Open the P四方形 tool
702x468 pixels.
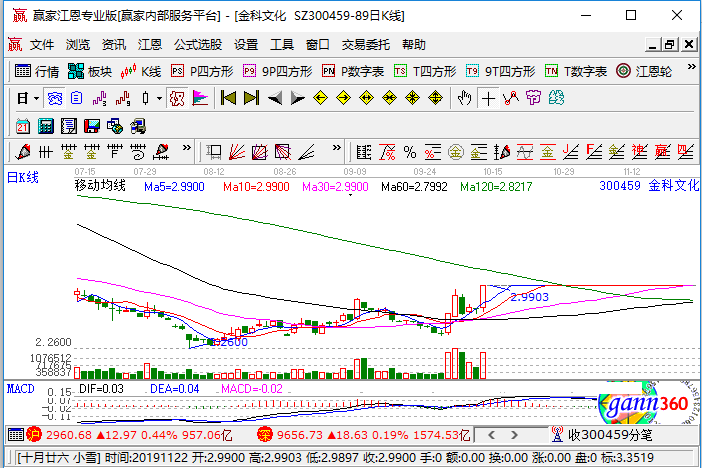click(x=202, y=71)
